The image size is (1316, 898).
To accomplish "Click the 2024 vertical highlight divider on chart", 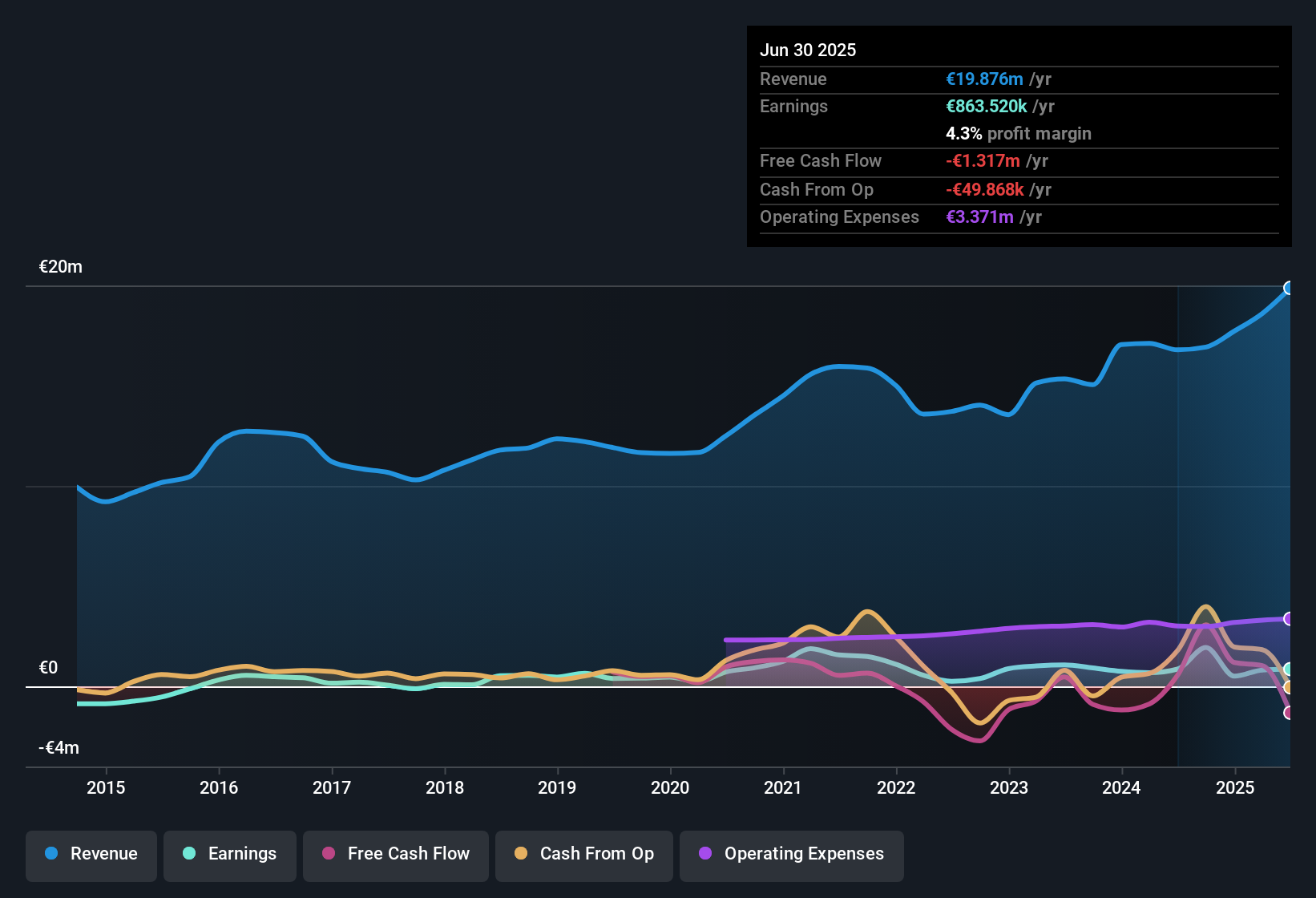I will [x=1177, y=521].
